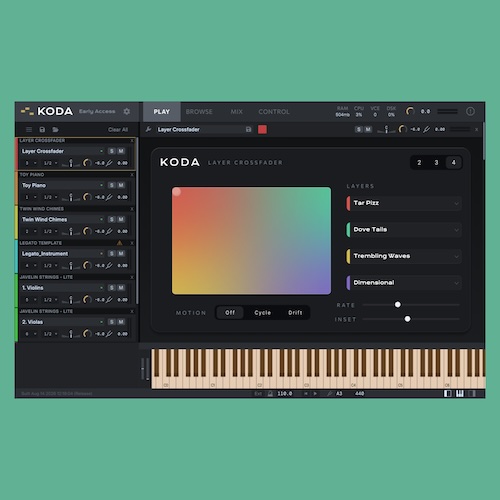
Task: Set Motion to Drift
Action: (x=295, y=313)
